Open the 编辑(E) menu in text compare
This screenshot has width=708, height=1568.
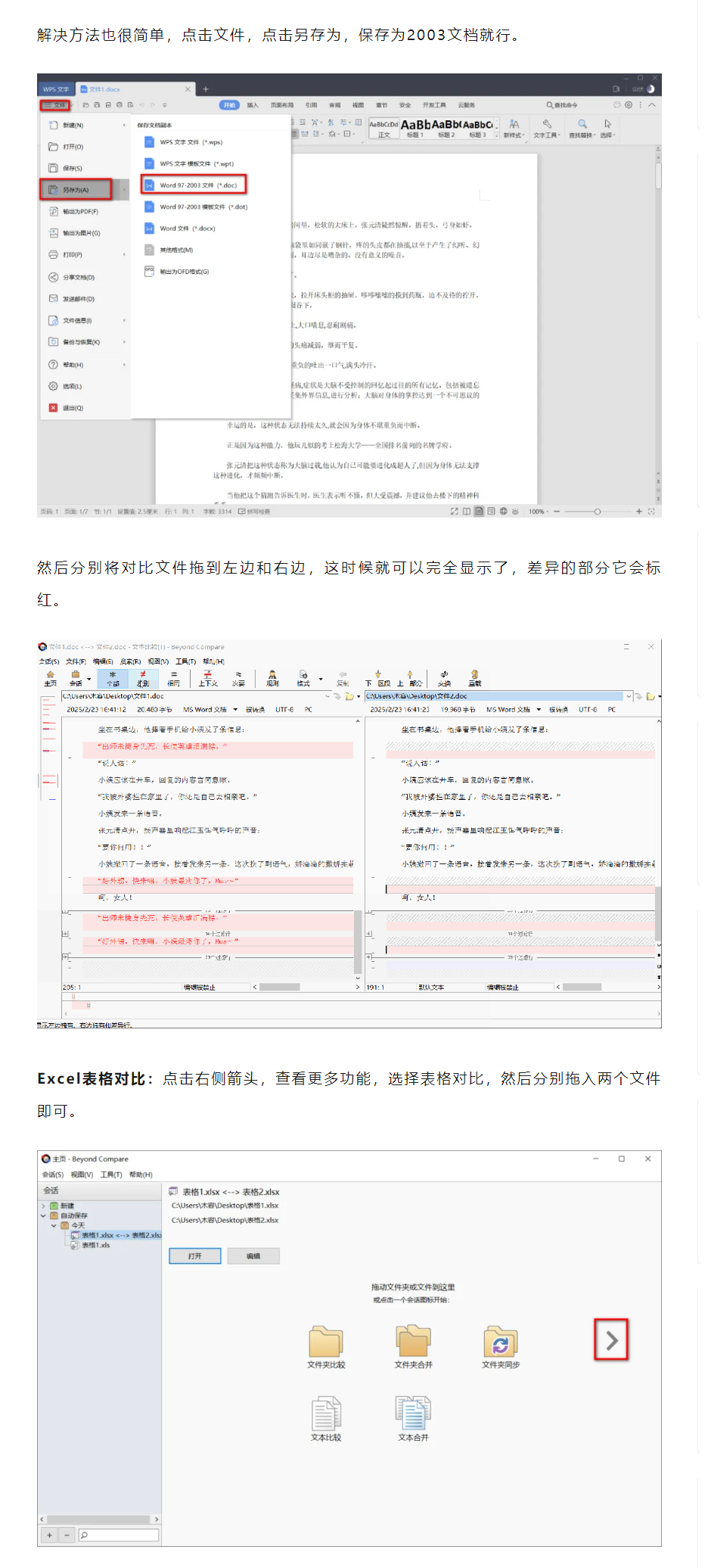click(x=103, y=661)
